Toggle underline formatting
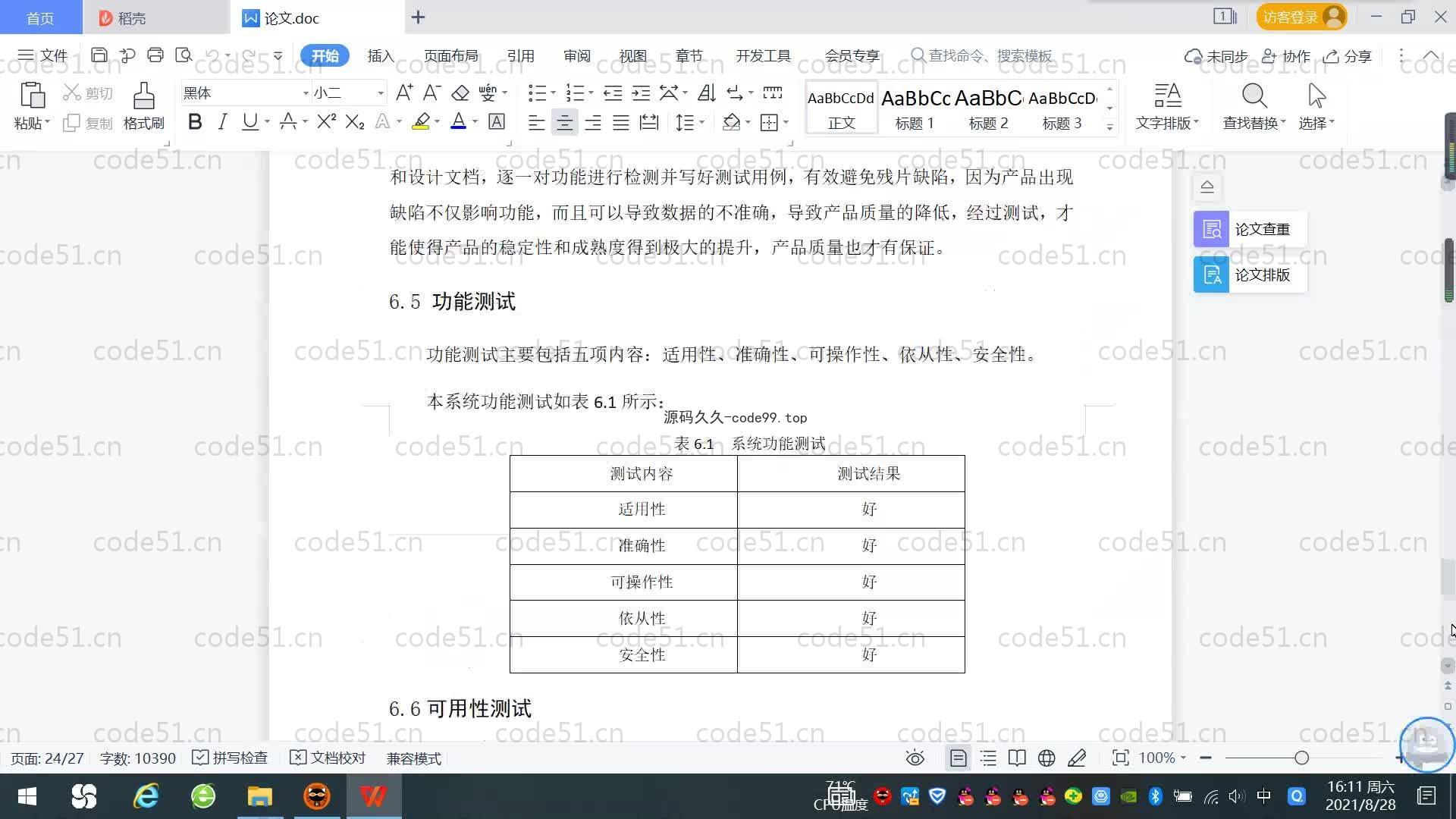 tap(249, 121)
